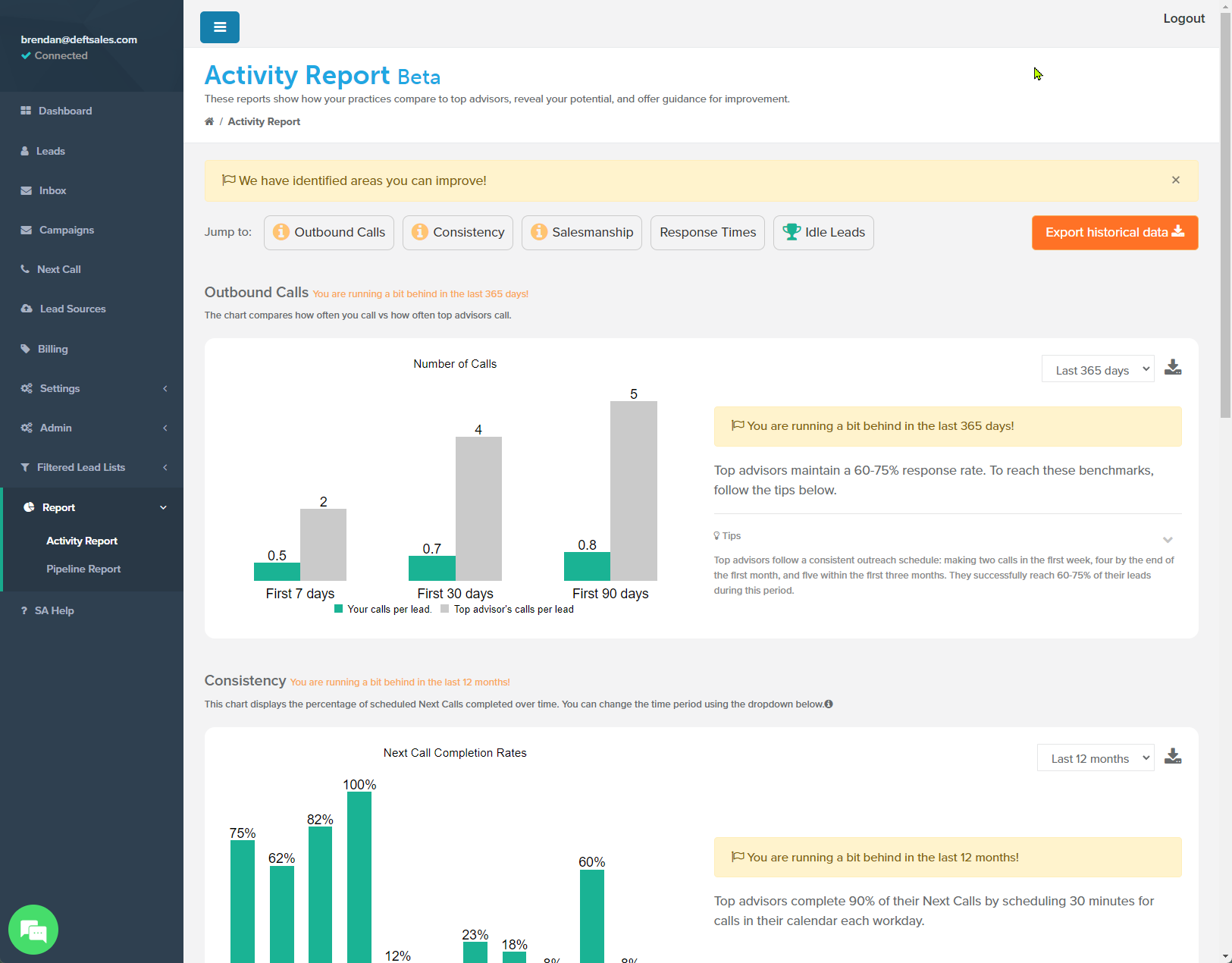Viewport: 1232px width, 963px height.
Task: Toggle the 'Your calls per lead' legend swatch
Action: (338, 609)
